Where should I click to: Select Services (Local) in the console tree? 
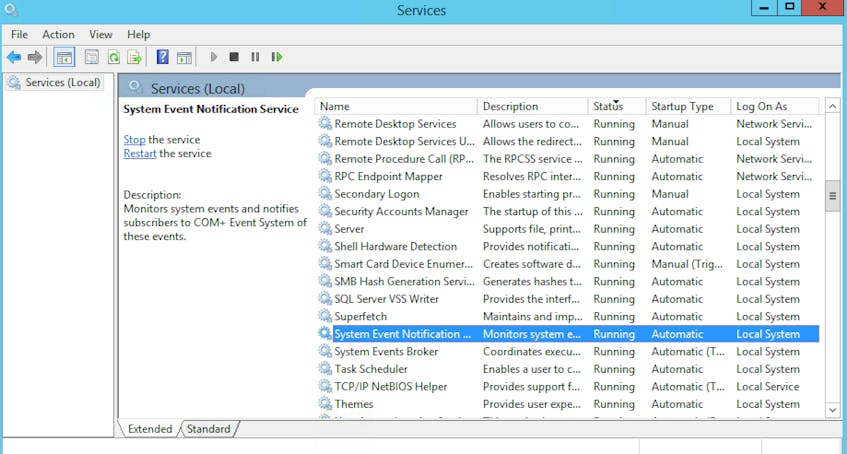(55, 83)
